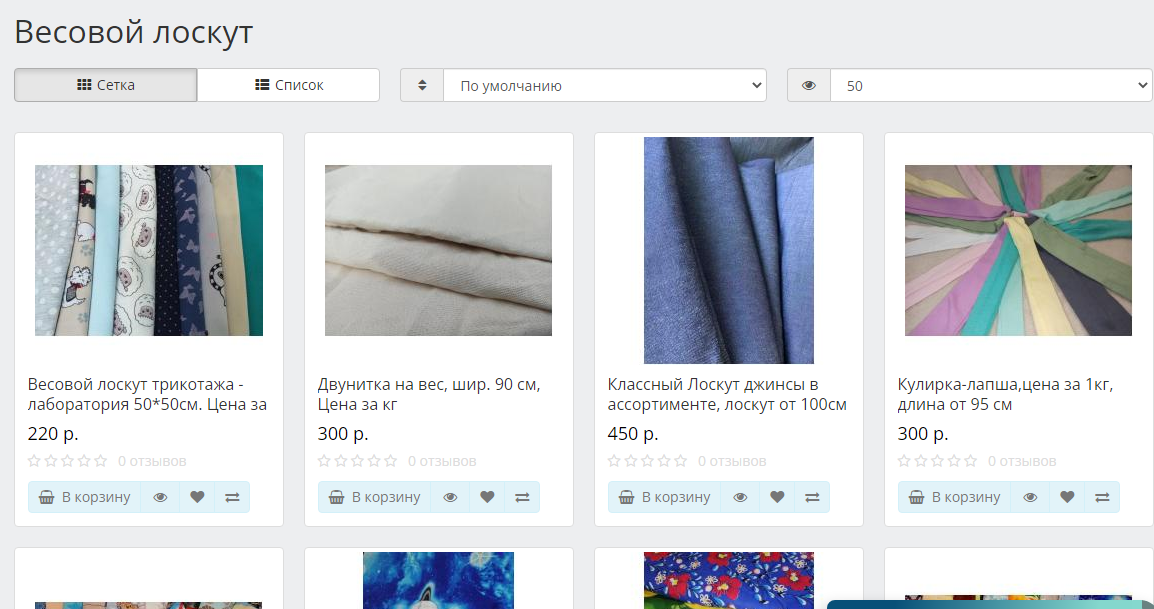This screenshot has width=1154, height=609.
Task: Click rating stars of Весовой лоскут трикотажа
Action: [68, 461]
